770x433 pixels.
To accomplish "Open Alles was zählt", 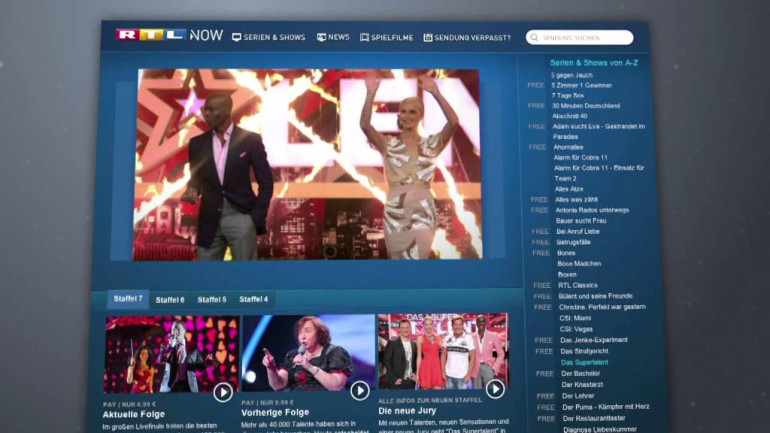I will tap(577, 200).
